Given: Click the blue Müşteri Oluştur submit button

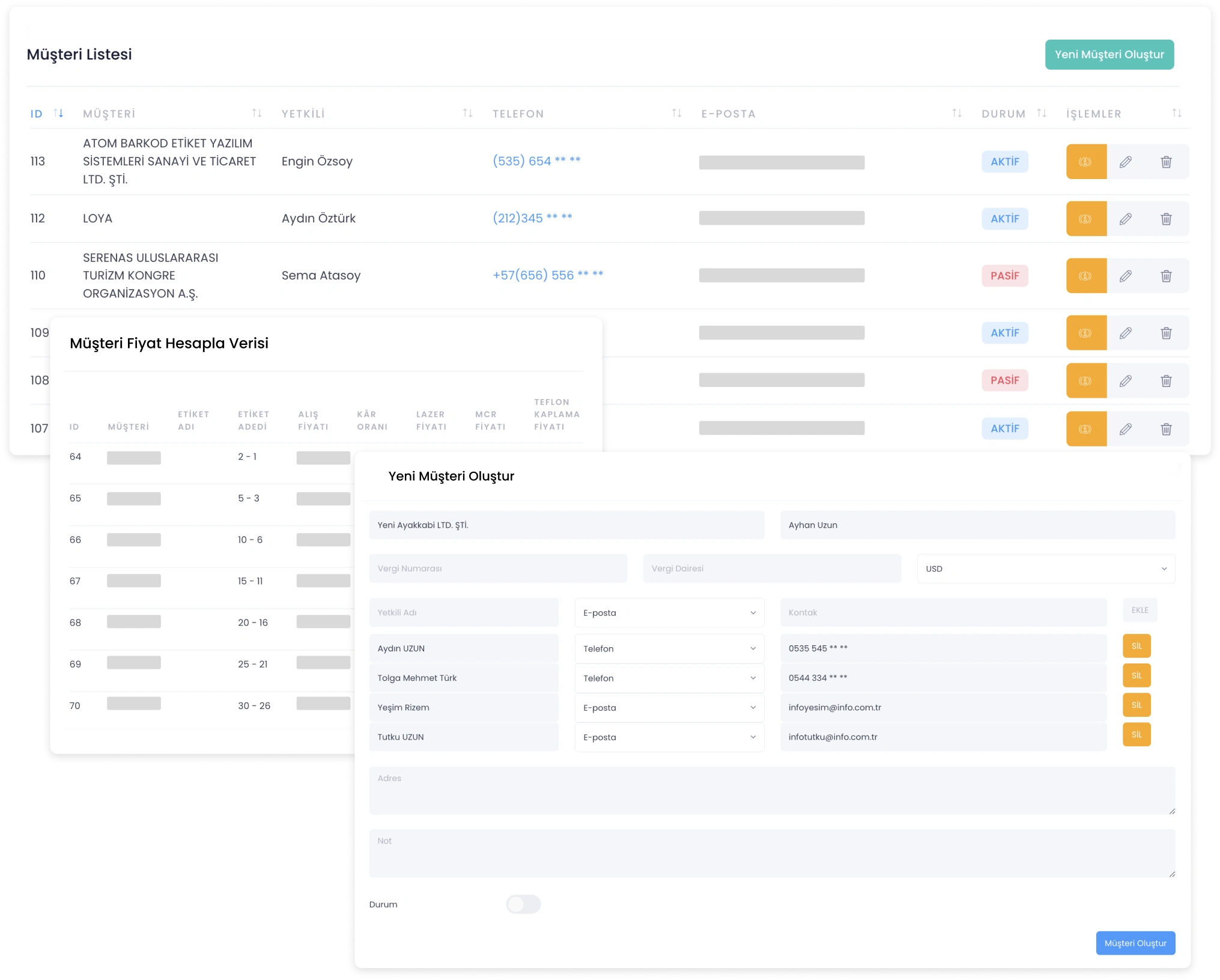Looking at the screenshot, I should pos(1135,943).
